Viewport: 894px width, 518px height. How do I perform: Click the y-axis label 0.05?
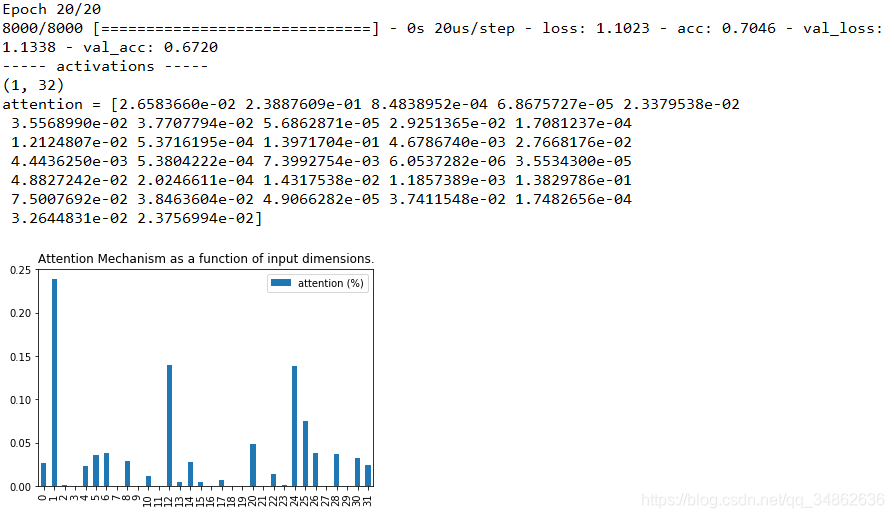tap(21, 443)
